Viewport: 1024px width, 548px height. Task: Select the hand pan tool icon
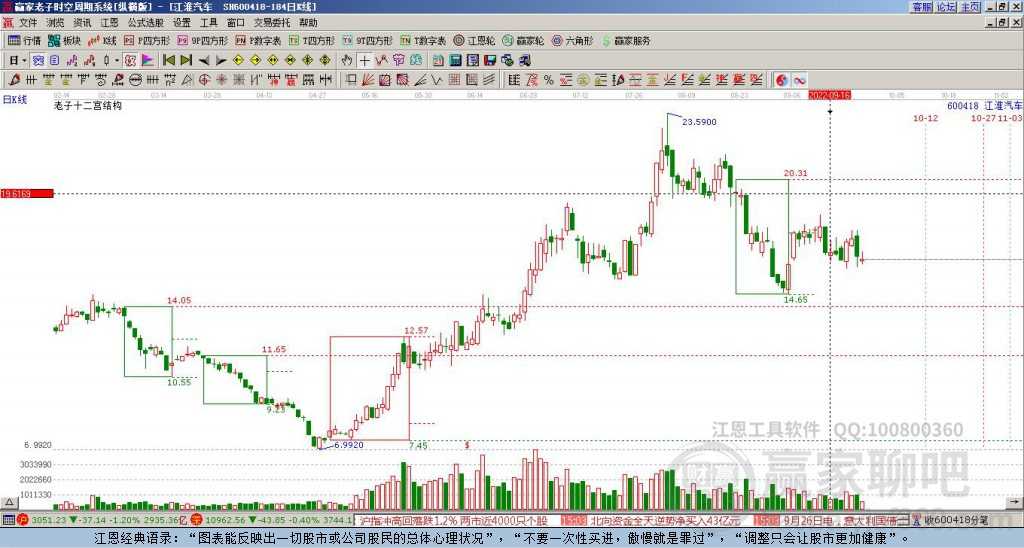(347, 60)
